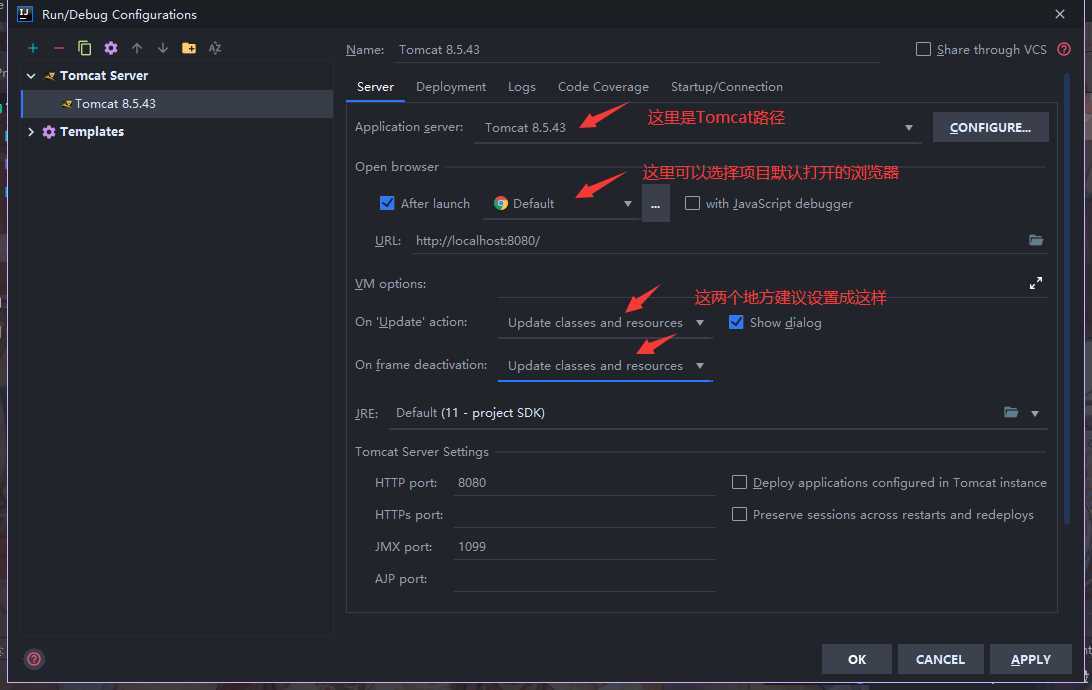Click the APPLY button

(1031, 659)
